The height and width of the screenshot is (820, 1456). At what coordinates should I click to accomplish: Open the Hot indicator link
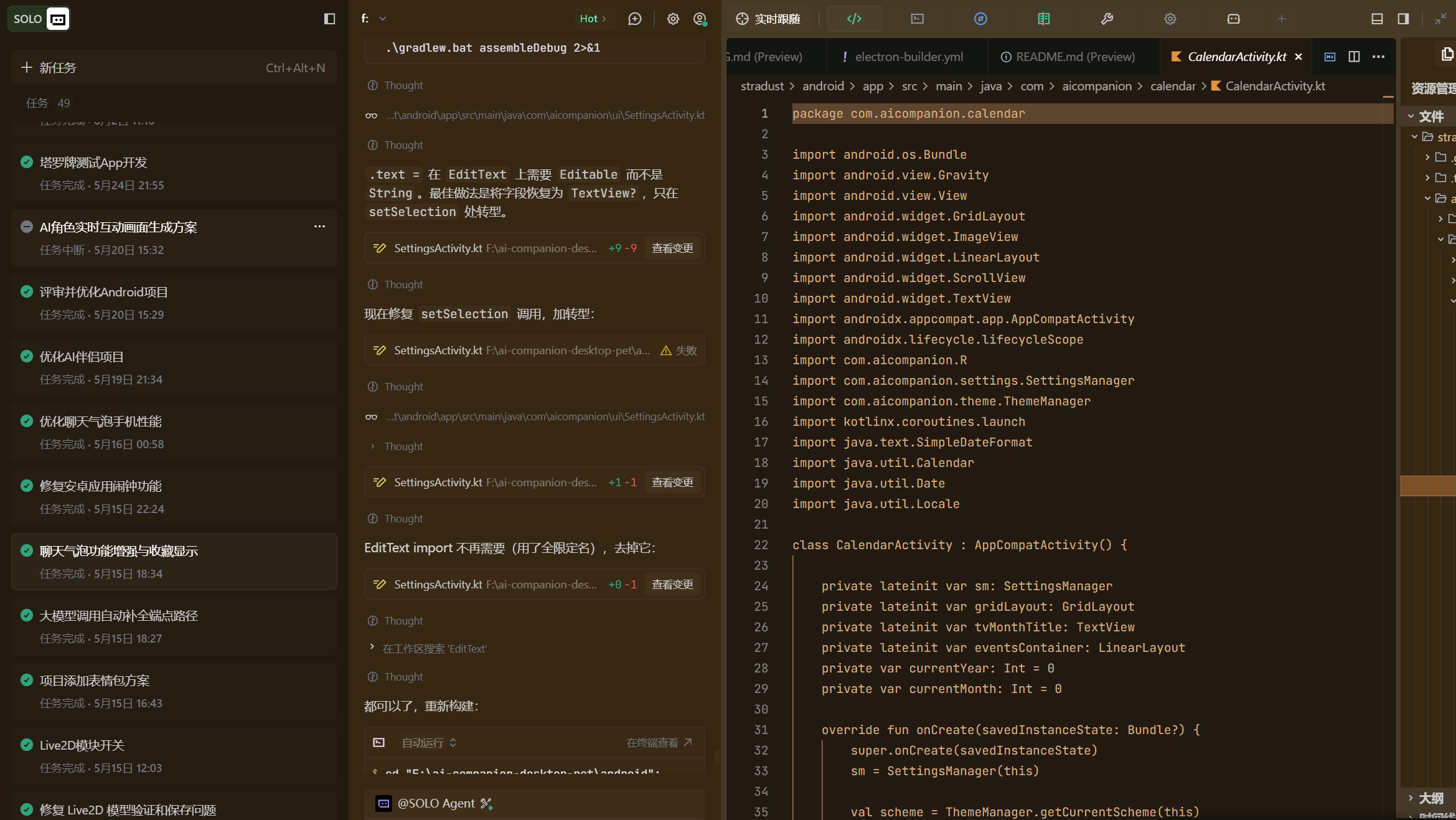click(x=592, y=19)
